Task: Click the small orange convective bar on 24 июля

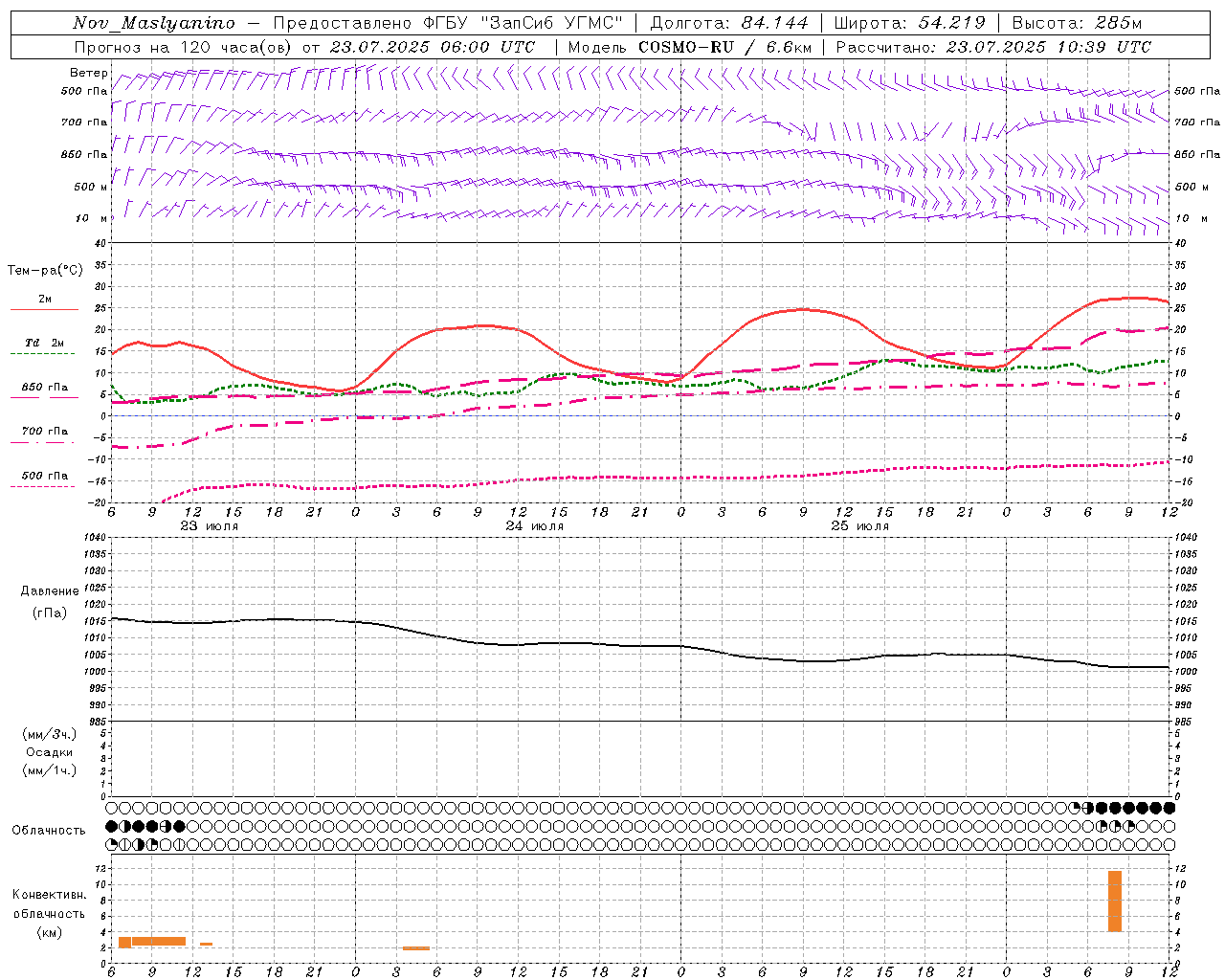Action: coord(415,948)
